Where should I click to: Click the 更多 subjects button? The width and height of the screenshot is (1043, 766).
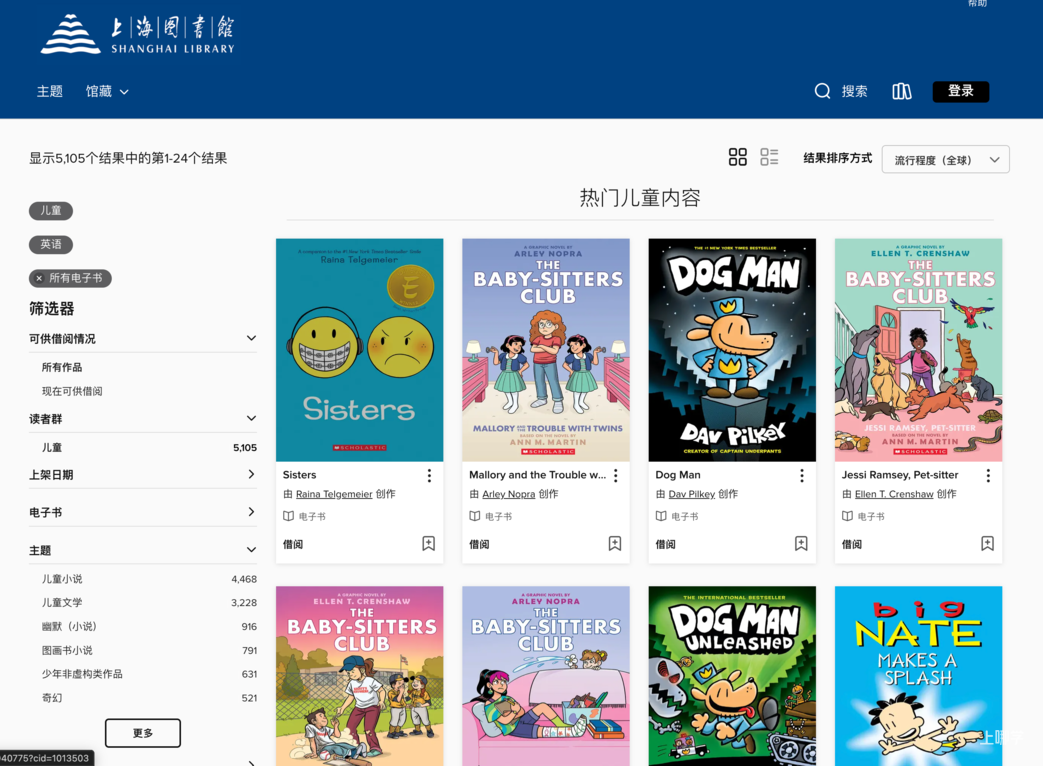tap(142, 733)
